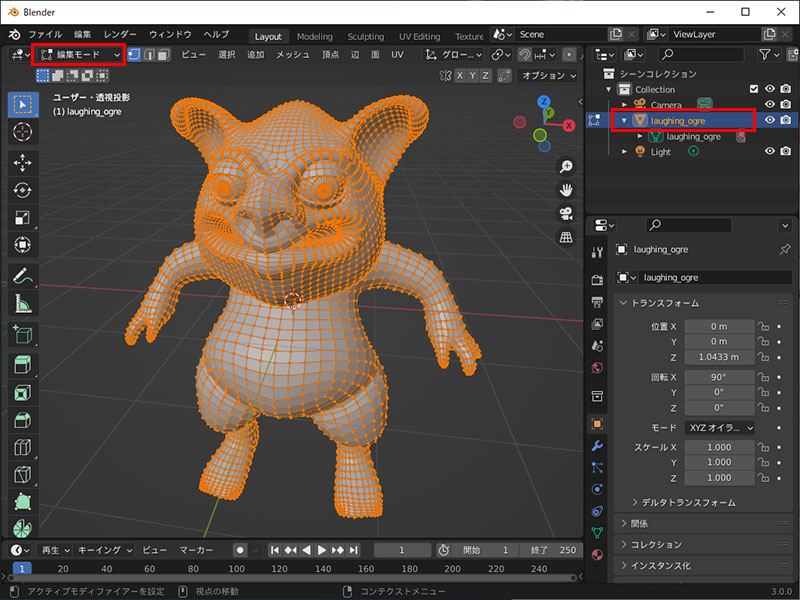This screenshot has height=600, width=800.
Task: Switch to the Modeling workspace tab
Action: (x=315, y=37)
